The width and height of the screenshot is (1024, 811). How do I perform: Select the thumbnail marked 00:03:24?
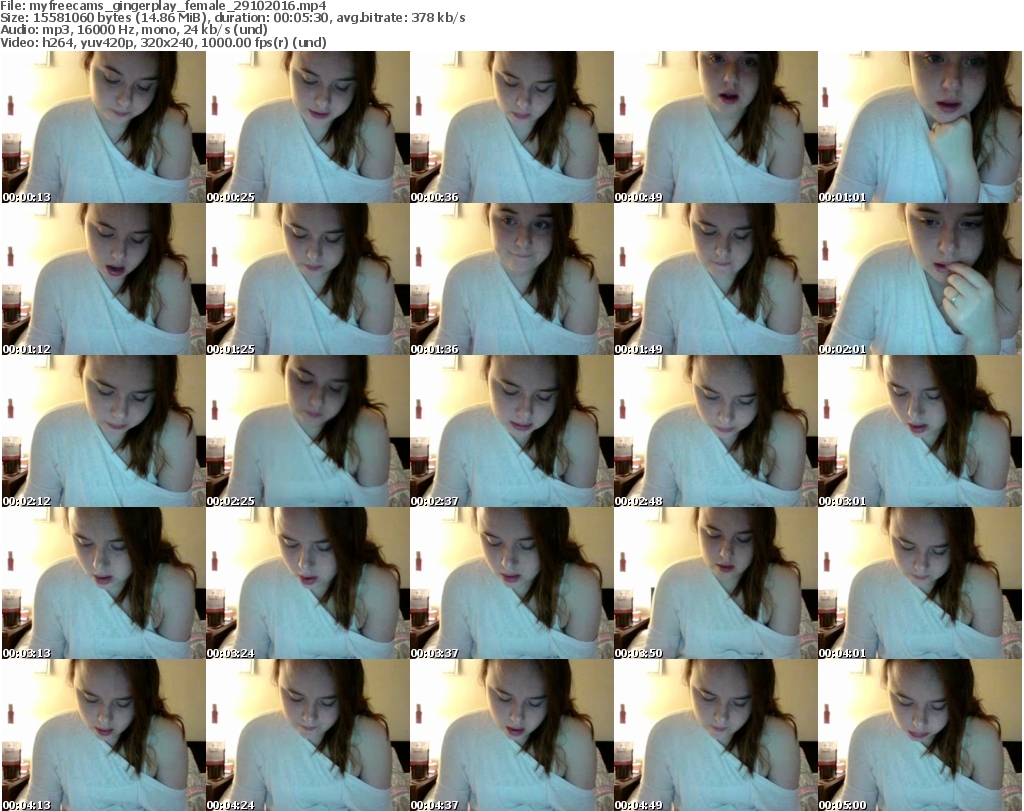[x=308, y=583]
